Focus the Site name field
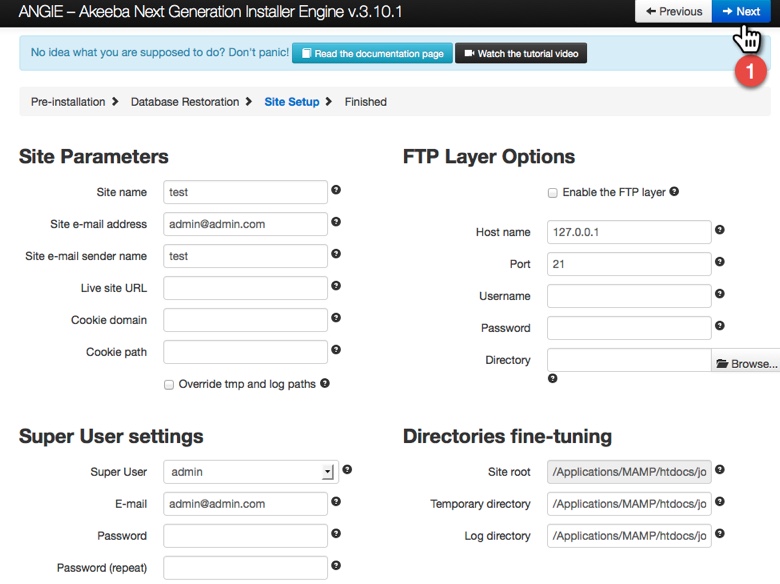 click(x=245, y=192)
